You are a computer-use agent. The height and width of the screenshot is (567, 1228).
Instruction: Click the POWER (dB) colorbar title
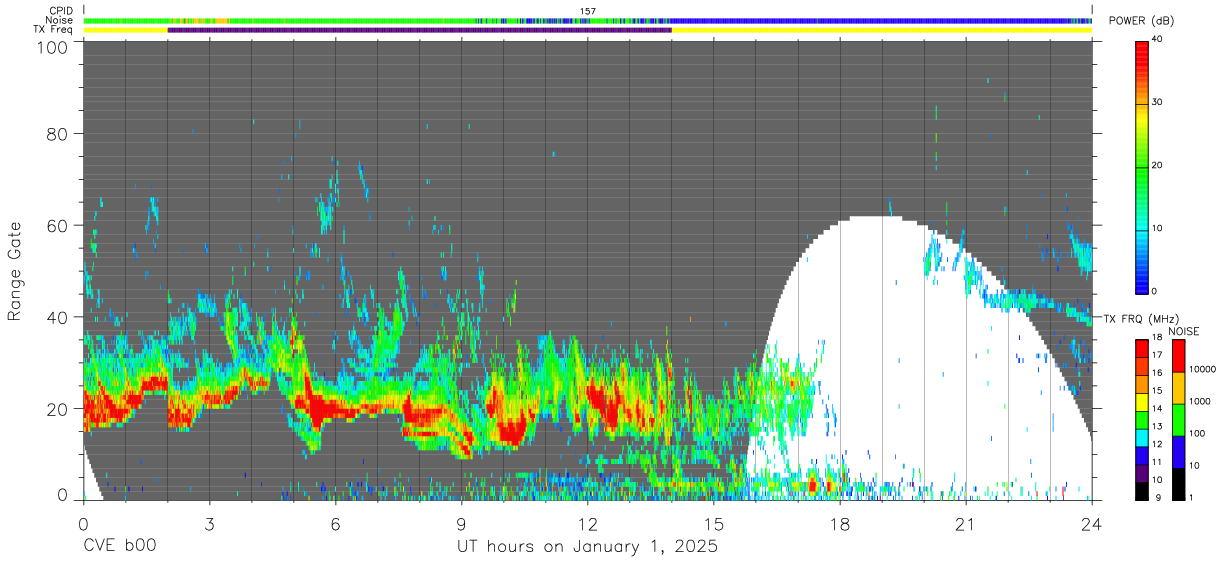pos(1141,21)
